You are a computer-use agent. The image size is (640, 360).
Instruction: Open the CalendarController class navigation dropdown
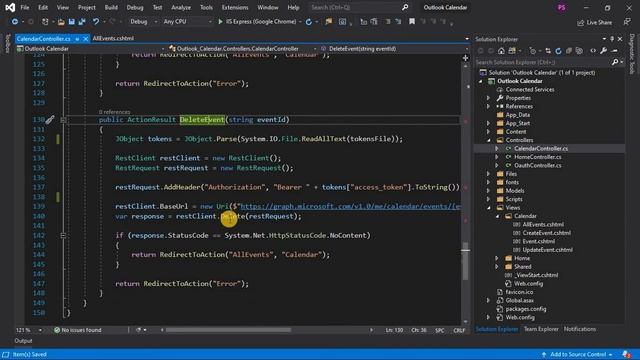point(242,49)
